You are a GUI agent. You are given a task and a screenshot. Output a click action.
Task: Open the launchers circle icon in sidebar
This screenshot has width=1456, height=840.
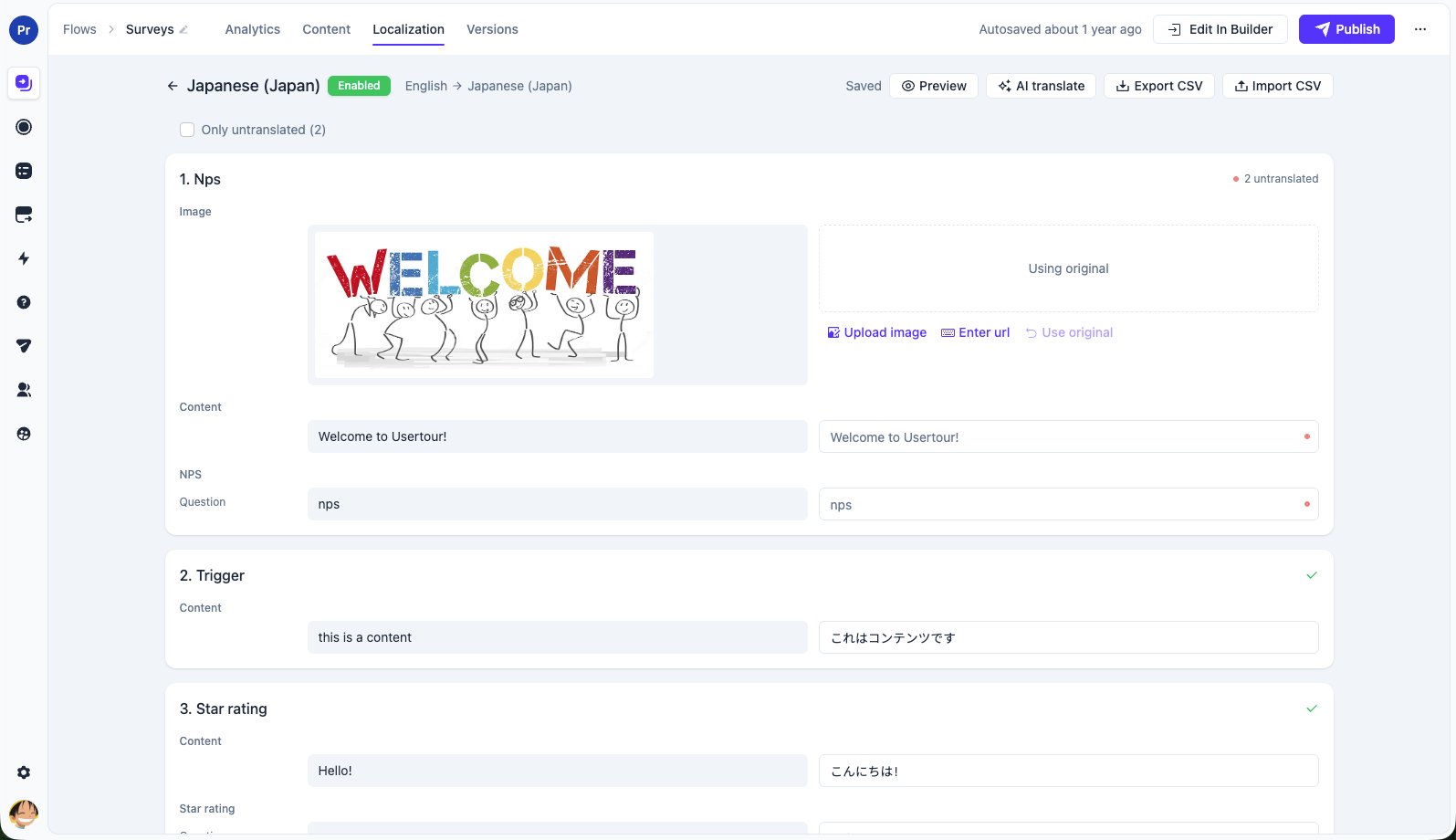pos(24,127)
